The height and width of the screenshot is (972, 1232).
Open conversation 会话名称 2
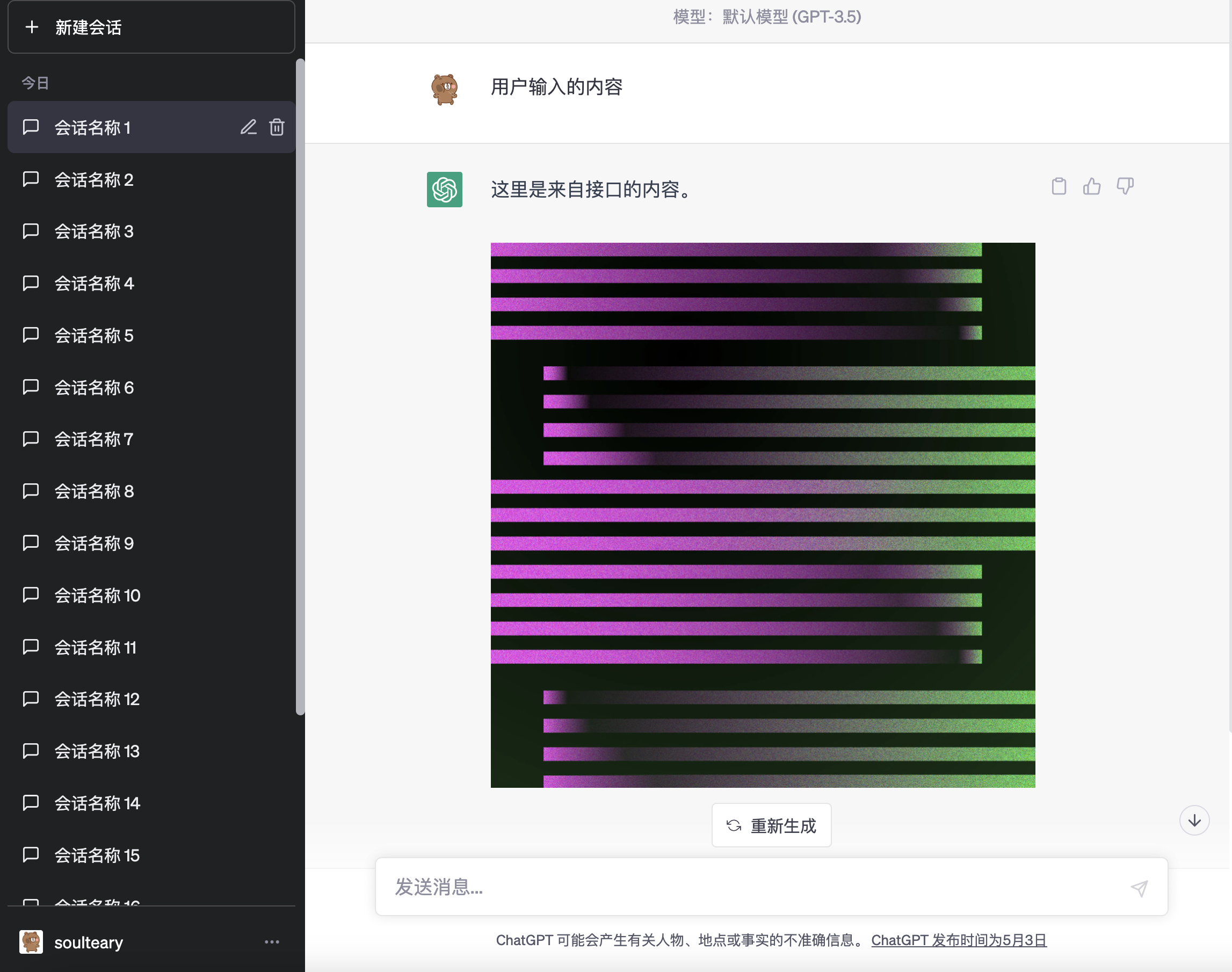point(94,180)
